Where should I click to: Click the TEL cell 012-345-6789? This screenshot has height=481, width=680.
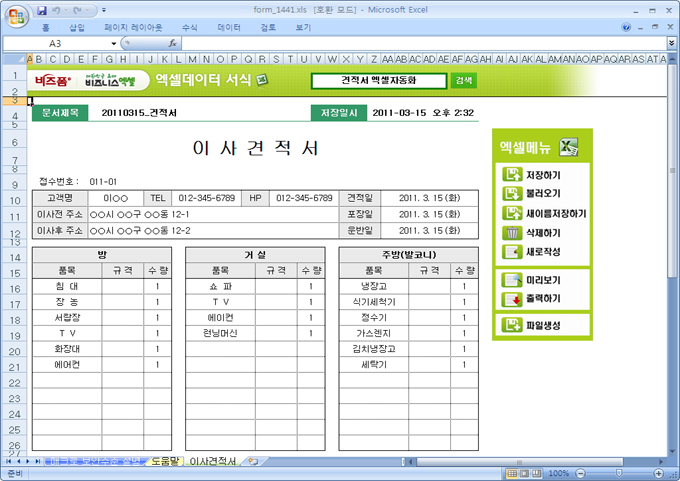206,198
